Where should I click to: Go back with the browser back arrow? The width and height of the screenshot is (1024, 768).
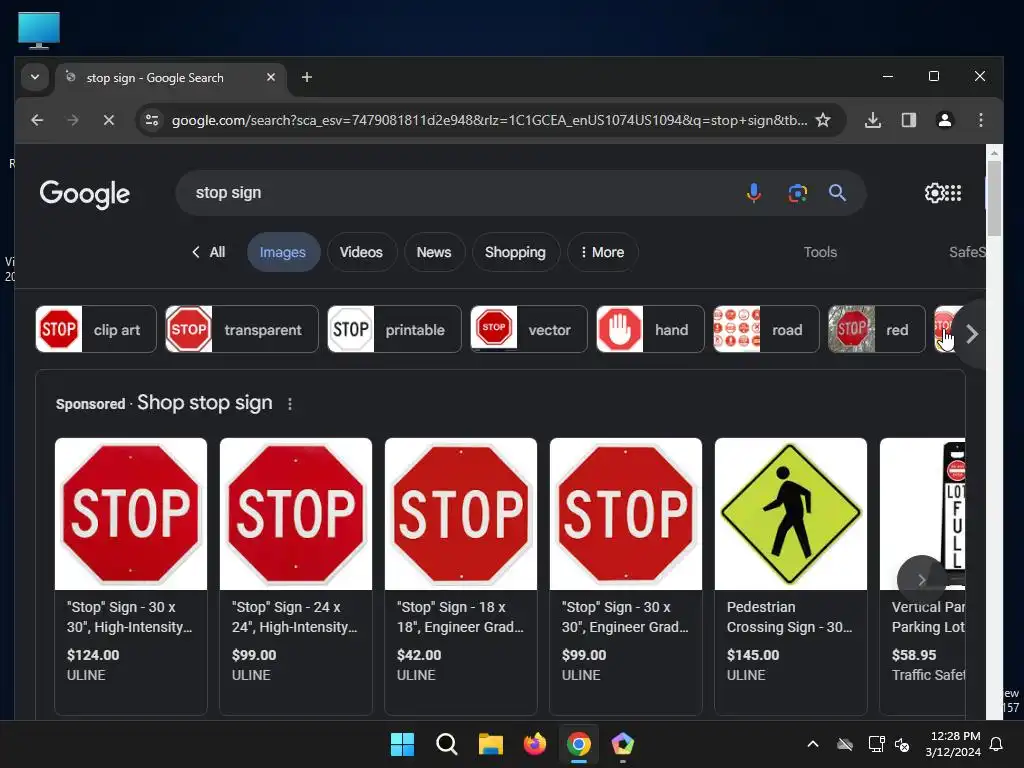37,120
